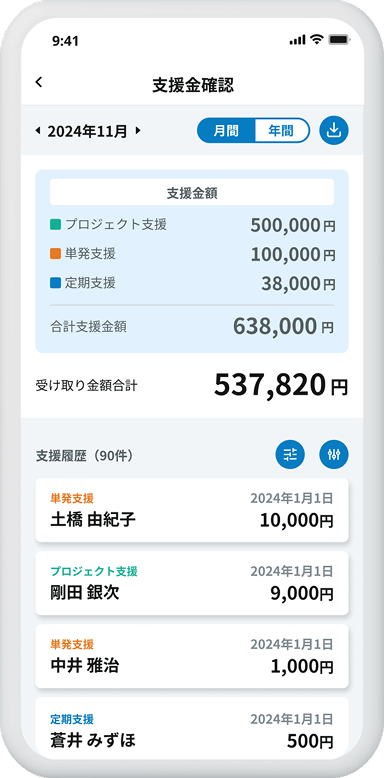Open the 中井 雅治 support history card
384x778 pixels.
point(192,656)
